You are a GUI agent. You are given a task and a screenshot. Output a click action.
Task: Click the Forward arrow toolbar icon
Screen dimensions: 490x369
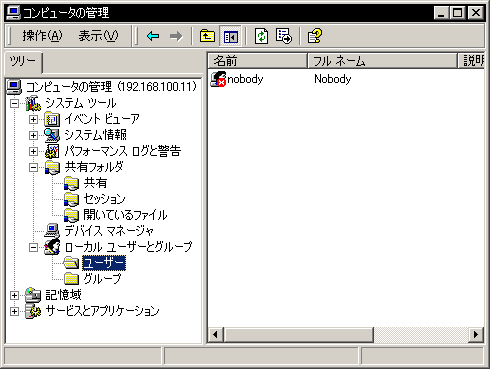(176, 36)
